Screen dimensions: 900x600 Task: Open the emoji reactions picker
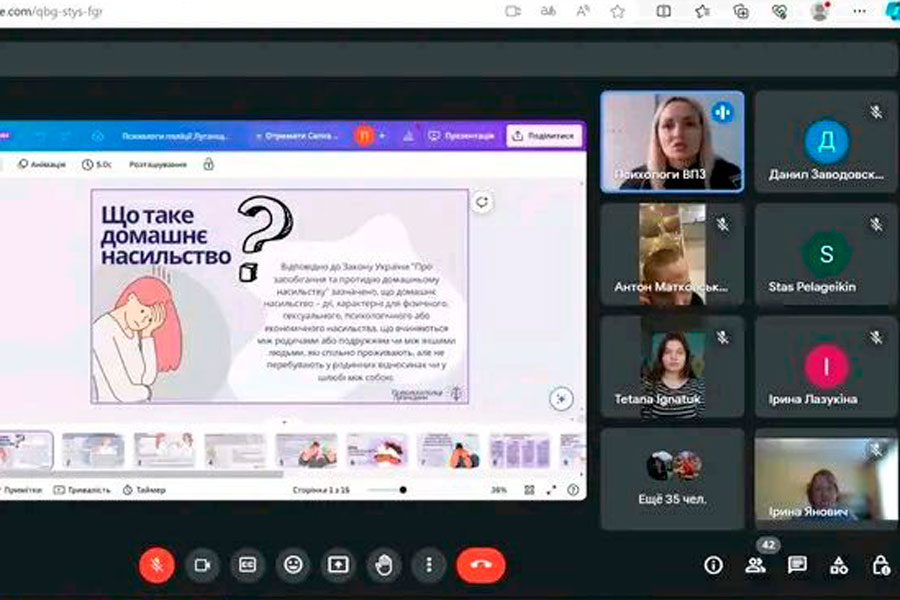tap(293, 565)
